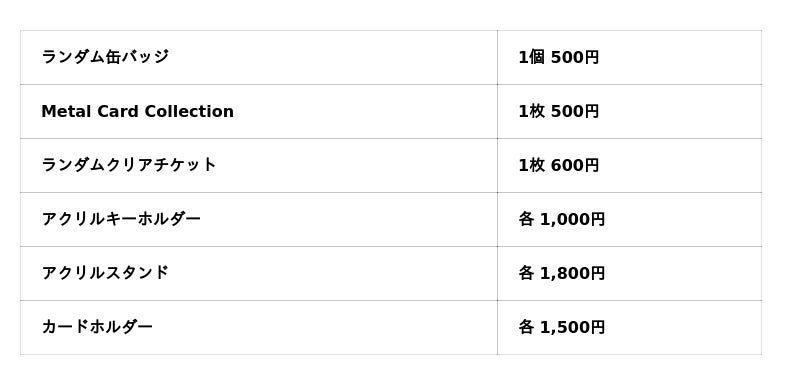The height and width of the screenshot is (385, 800).
Task: Select the 各 1,000円 price cell
Action: [629, 220]
